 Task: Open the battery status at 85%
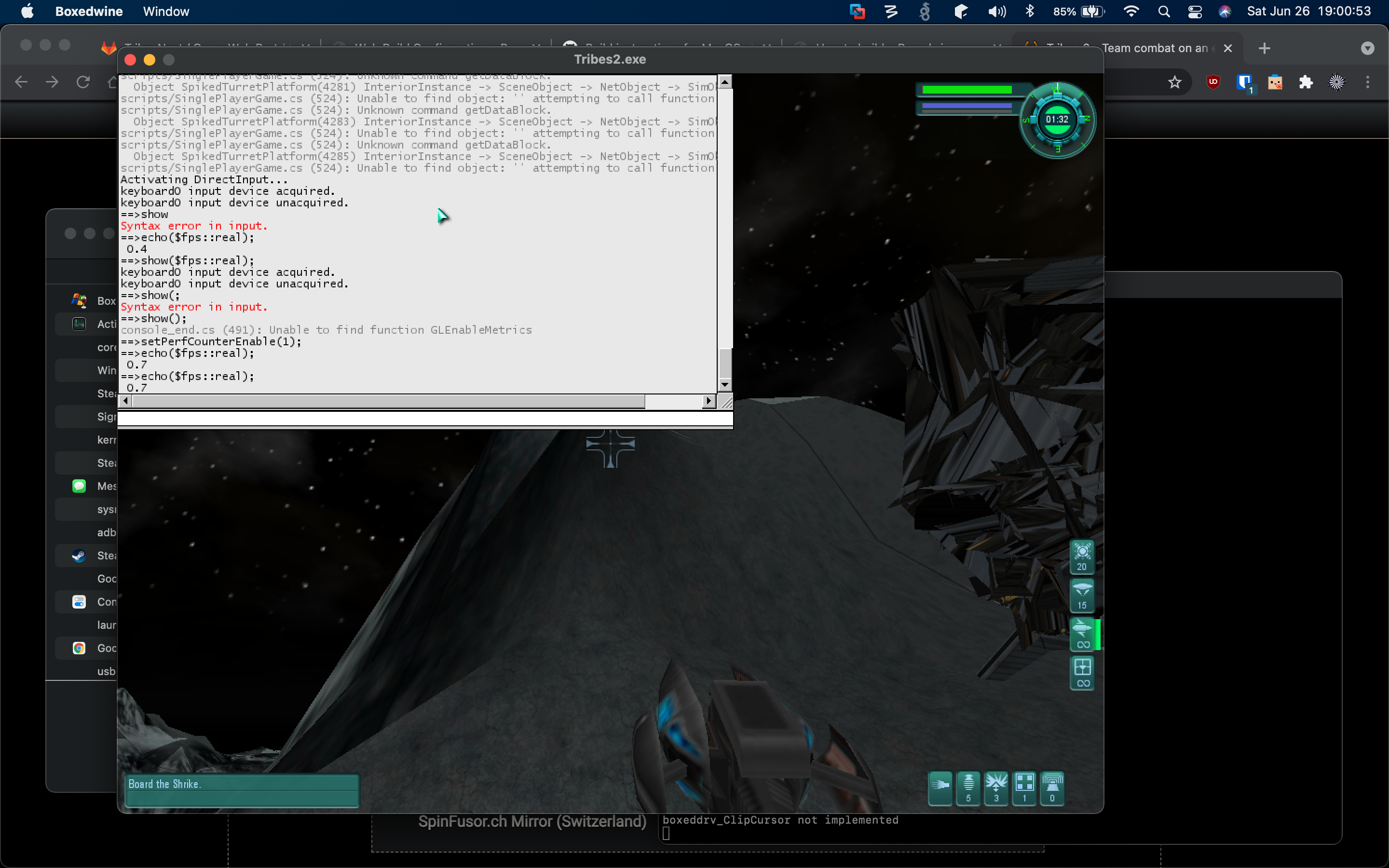point(1078,12)
